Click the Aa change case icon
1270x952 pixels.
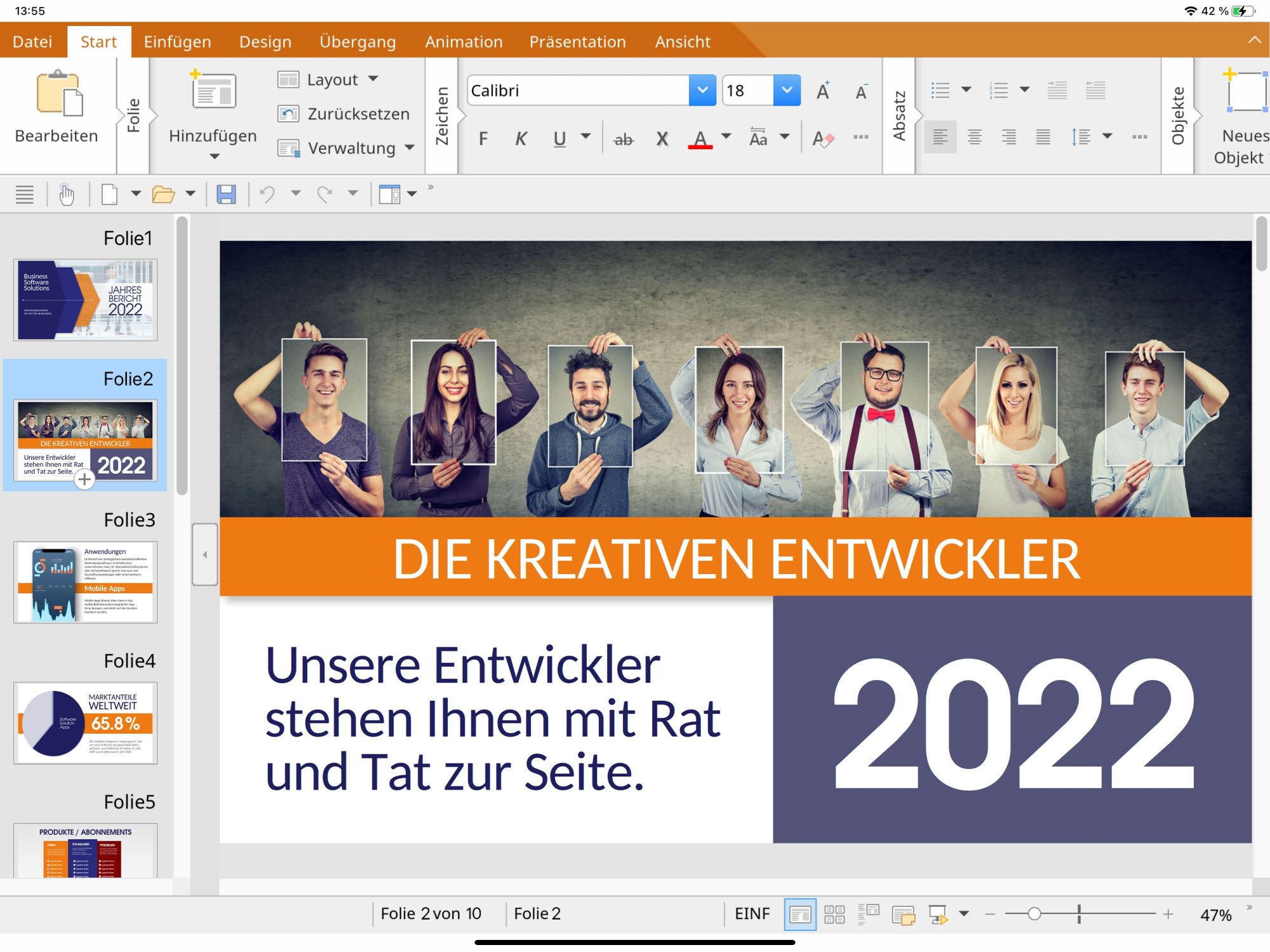(759, 138)
